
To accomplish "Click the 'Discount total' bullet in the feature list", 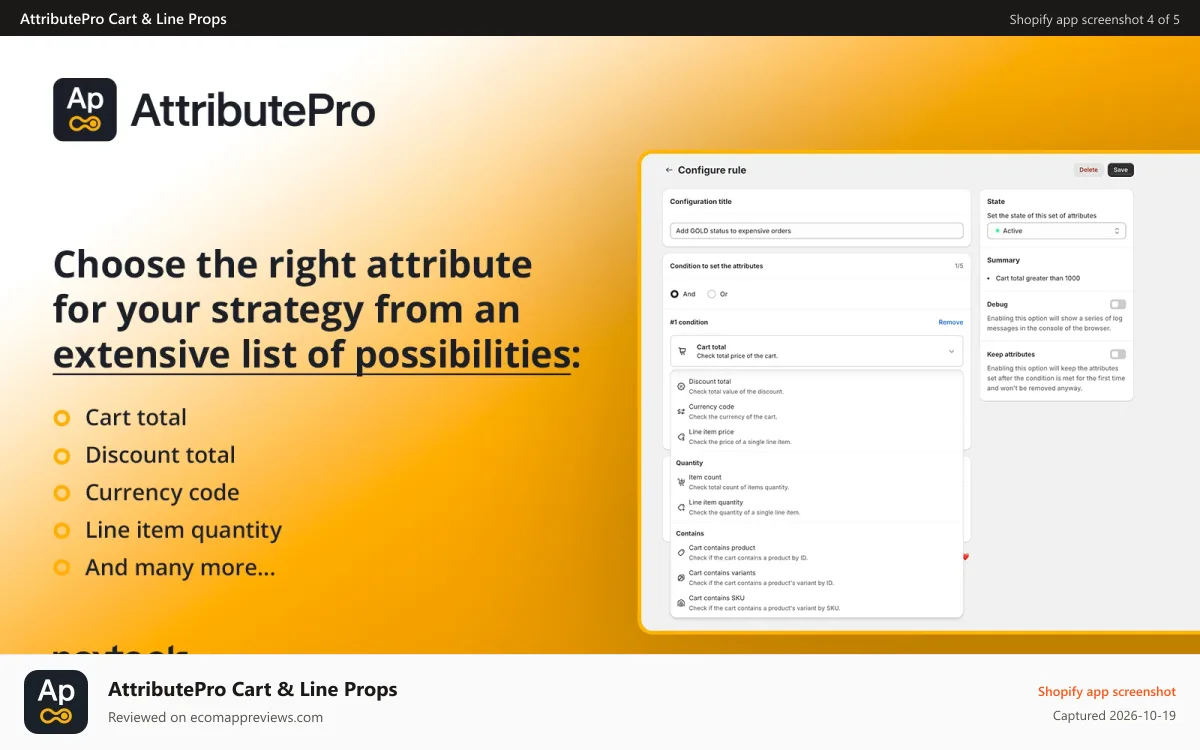I will click(160, 455).
